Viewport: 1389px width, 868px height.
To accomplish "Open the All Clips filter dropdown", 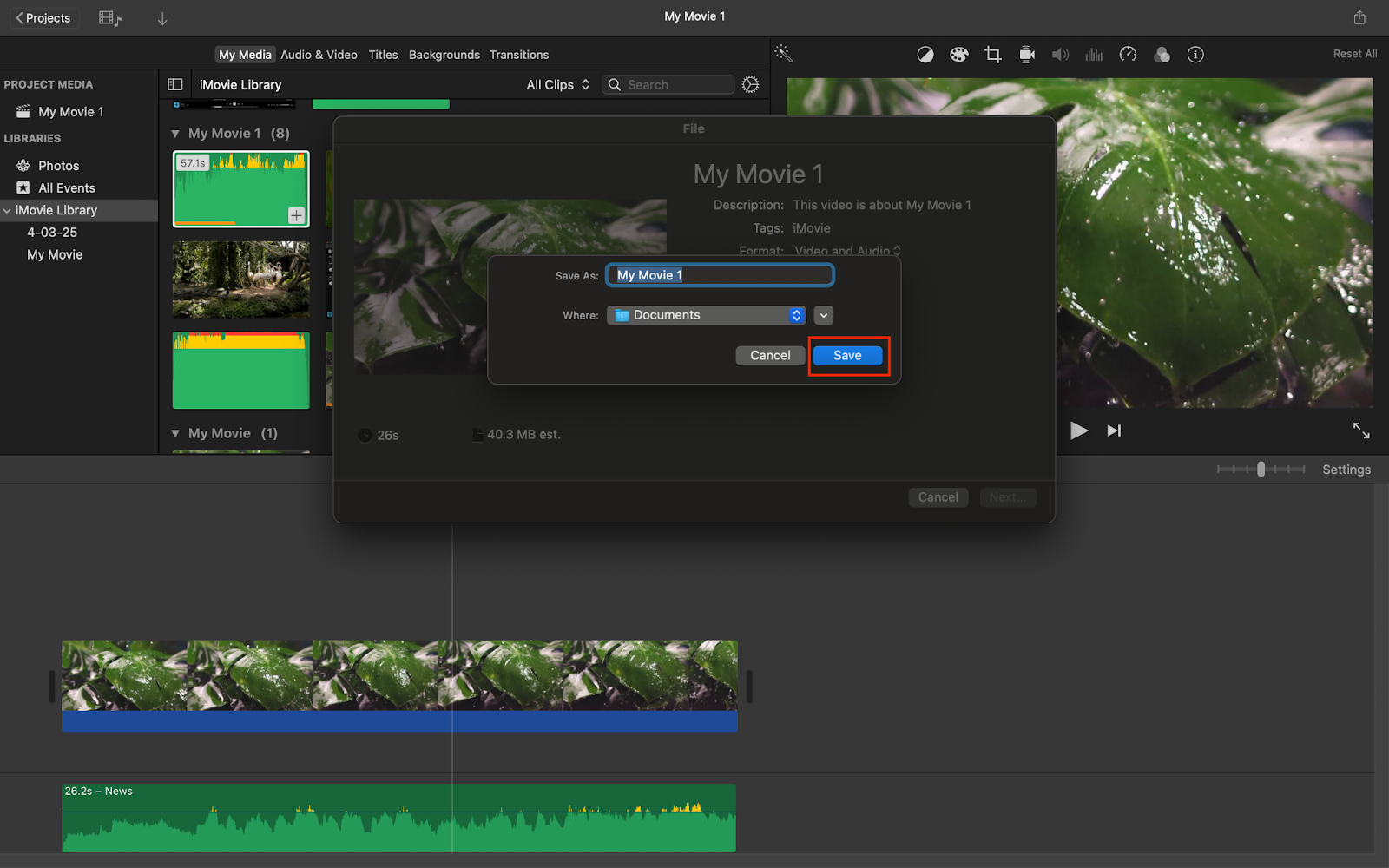I will 557,84.
